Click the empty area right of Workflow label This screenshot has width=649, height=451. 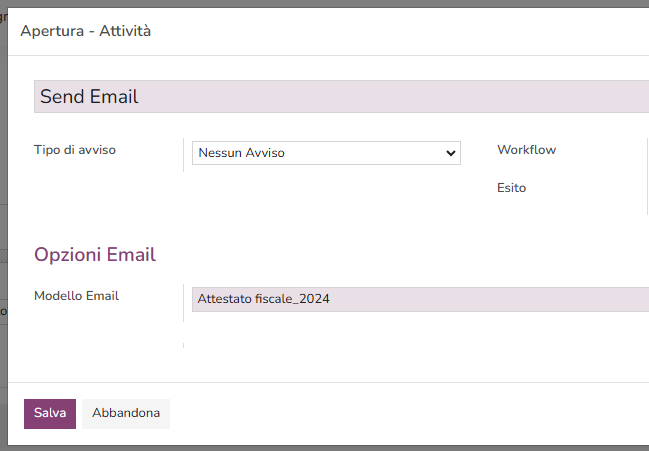pos(600,150)
